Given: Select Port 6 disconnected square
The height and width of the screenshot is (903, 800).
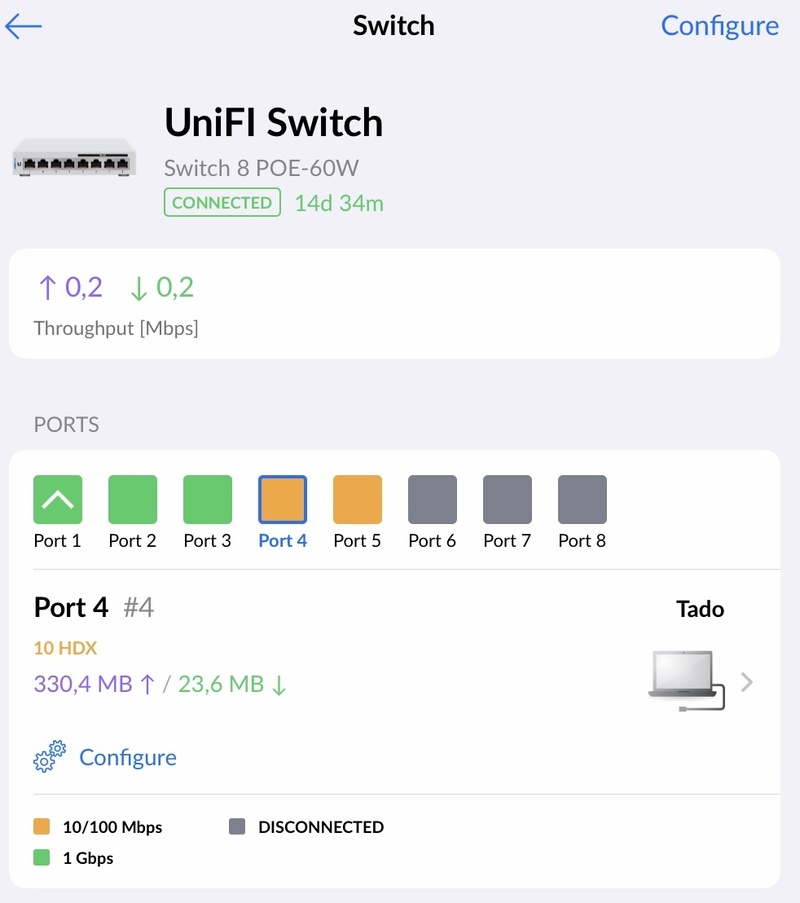Looking at the screenshot, I should (432, 499).
